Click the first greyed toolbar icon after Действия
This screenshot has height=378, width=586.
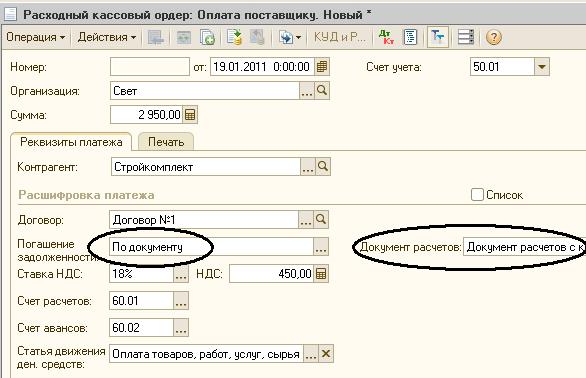(155, 37)
